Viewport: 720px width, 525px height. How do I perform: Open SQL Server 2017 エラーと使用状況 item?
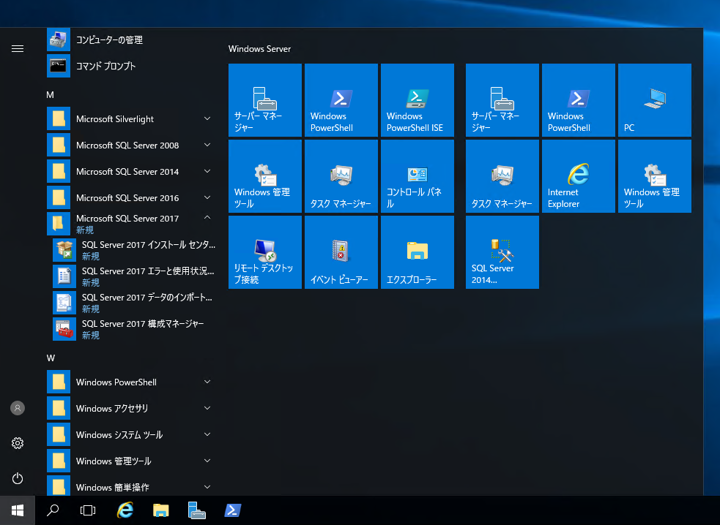coord(134,276)
